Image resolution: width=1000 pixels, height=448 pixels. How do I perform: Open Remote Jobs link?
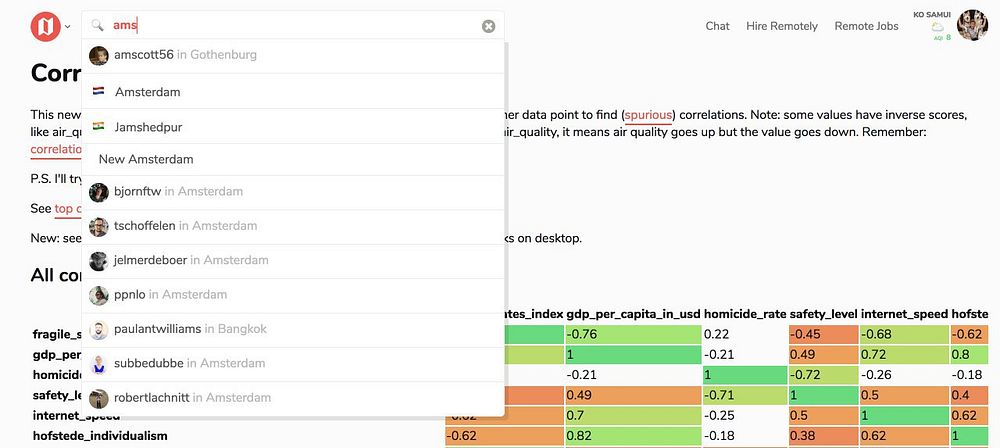pos(866,26)
